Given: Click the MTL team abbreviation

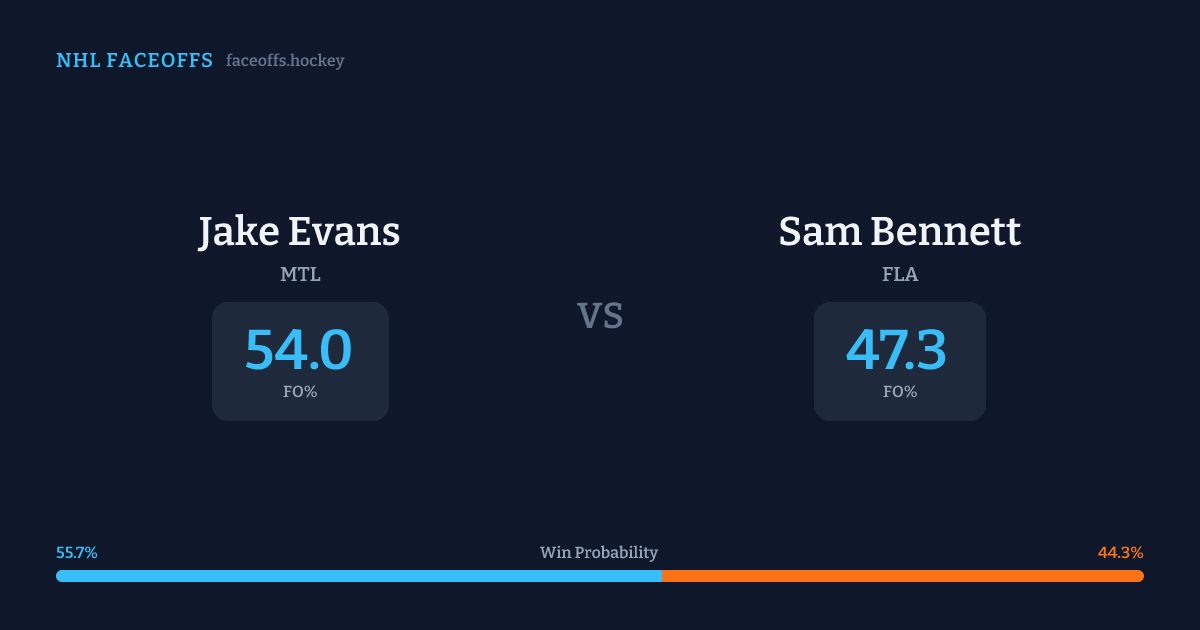Looking at the screenshot, I should [300, 274].
